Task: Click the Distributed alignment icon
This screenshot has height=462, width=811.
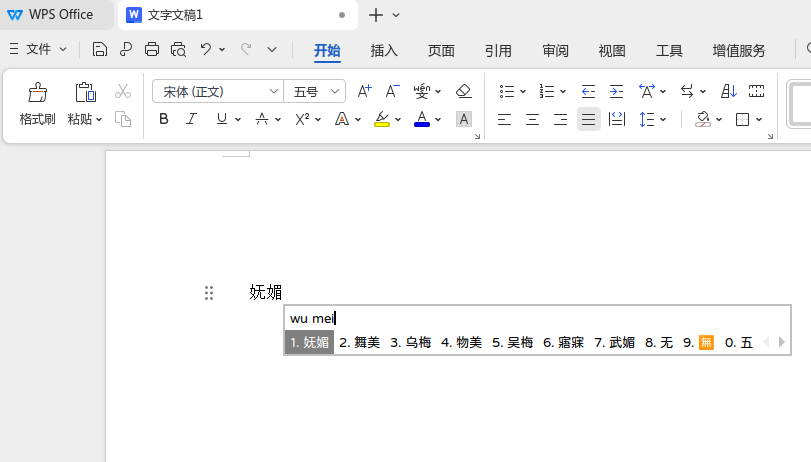Action: pyautogui.click(x=617, y=120)
